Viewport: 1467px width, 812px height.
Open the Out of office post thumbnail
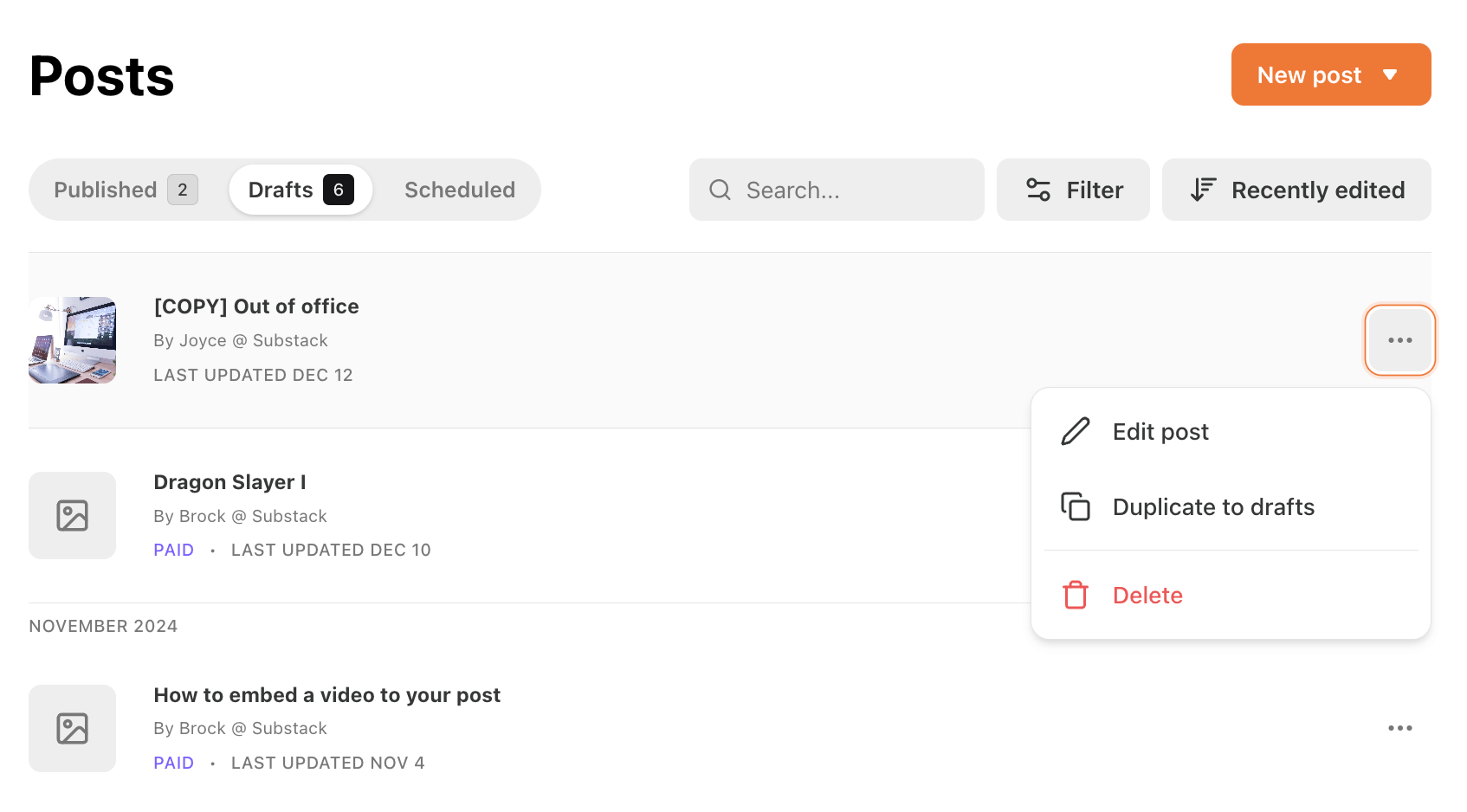click(72, 340)
